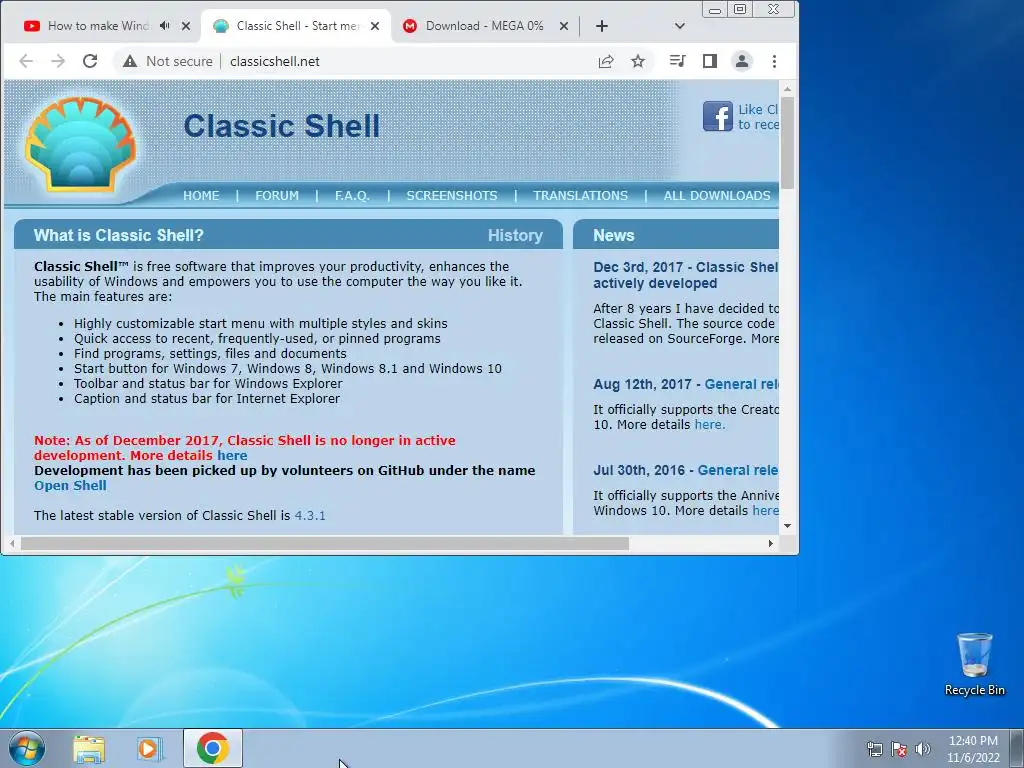1024x768 pixels.
Task: Open the Windows Start button
Action: [x=27, y=748]
